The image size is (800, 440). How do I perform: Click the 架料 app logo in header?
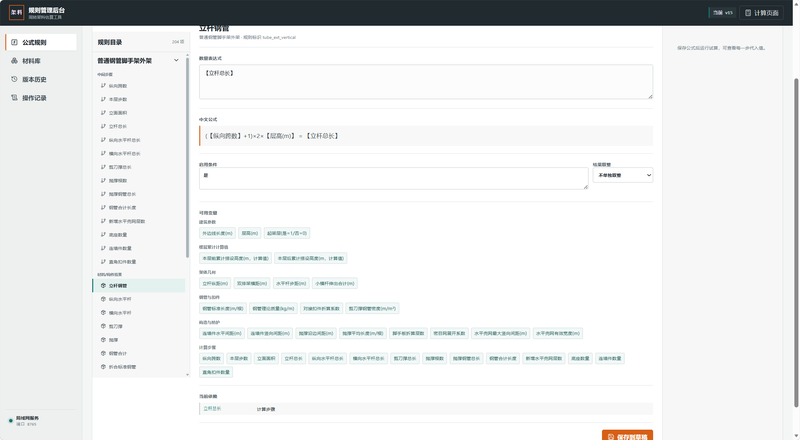(x=16, y=12)
